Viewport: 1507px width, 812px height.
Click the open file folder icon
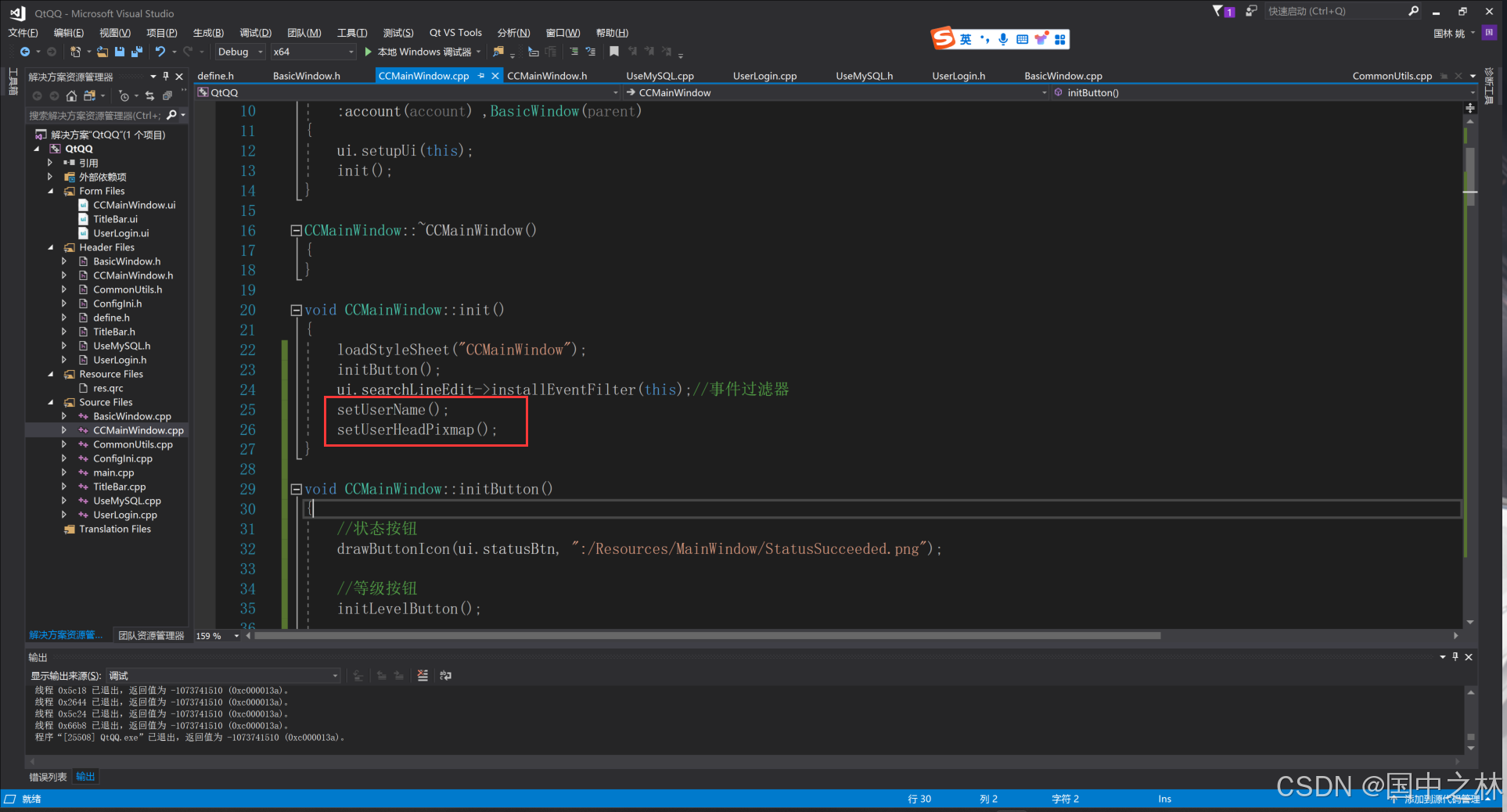click(x=103, y=52)
